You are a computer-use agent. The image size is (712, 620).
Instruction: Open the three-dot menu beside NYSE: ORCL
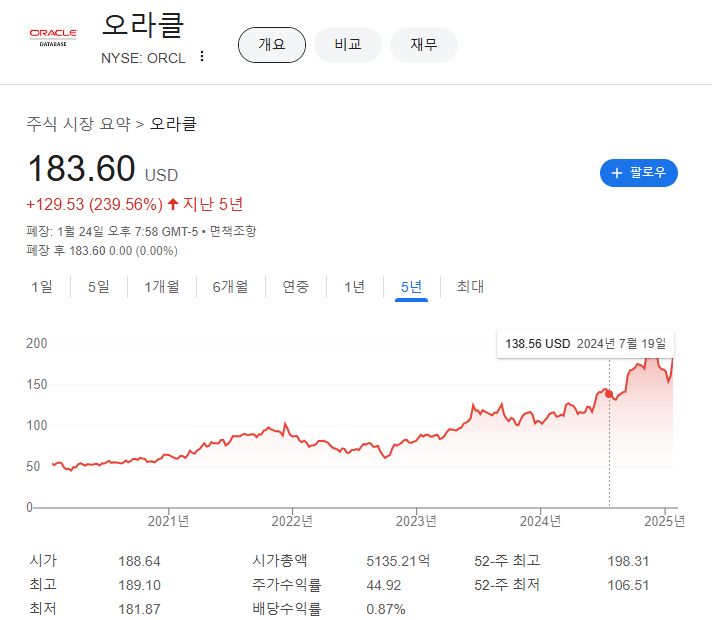pyautogui.click(x=202, y=56)
